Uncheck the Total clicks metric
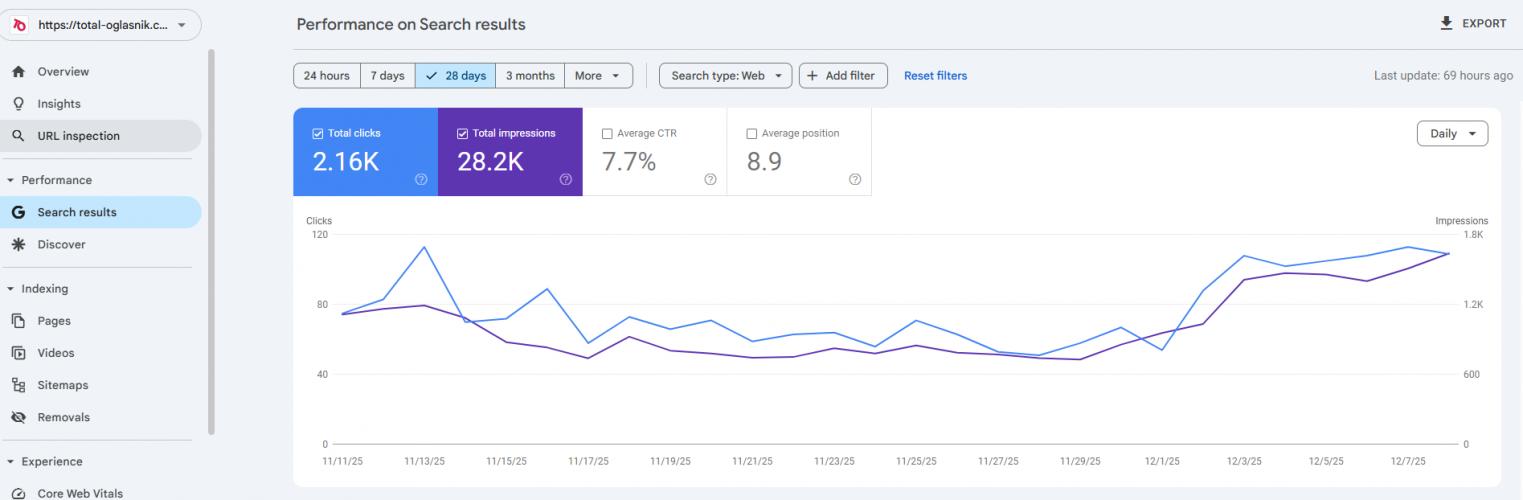 pos(318,133)
